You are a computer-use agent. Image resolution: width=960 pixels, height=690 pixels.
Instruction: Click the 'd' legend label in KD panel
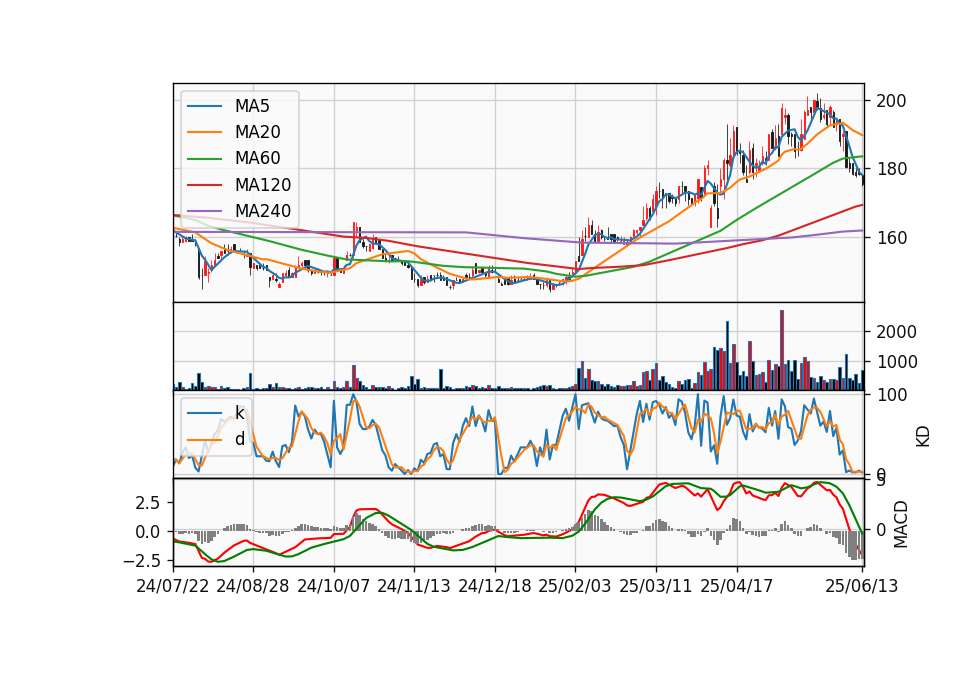[240, 439]
